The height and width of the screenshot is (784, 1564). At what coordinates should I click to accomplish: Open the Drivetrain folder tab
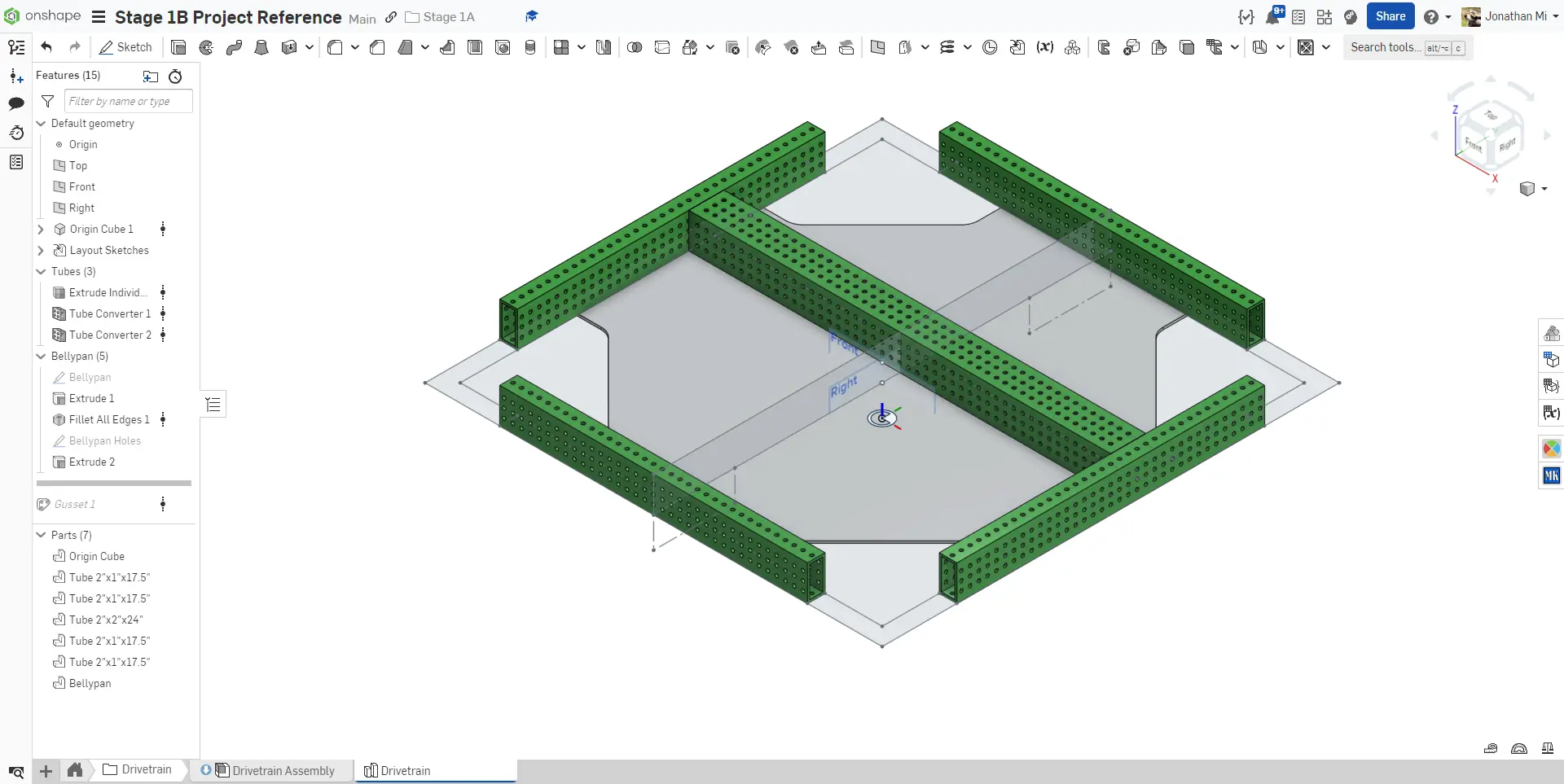click(138, 769)
